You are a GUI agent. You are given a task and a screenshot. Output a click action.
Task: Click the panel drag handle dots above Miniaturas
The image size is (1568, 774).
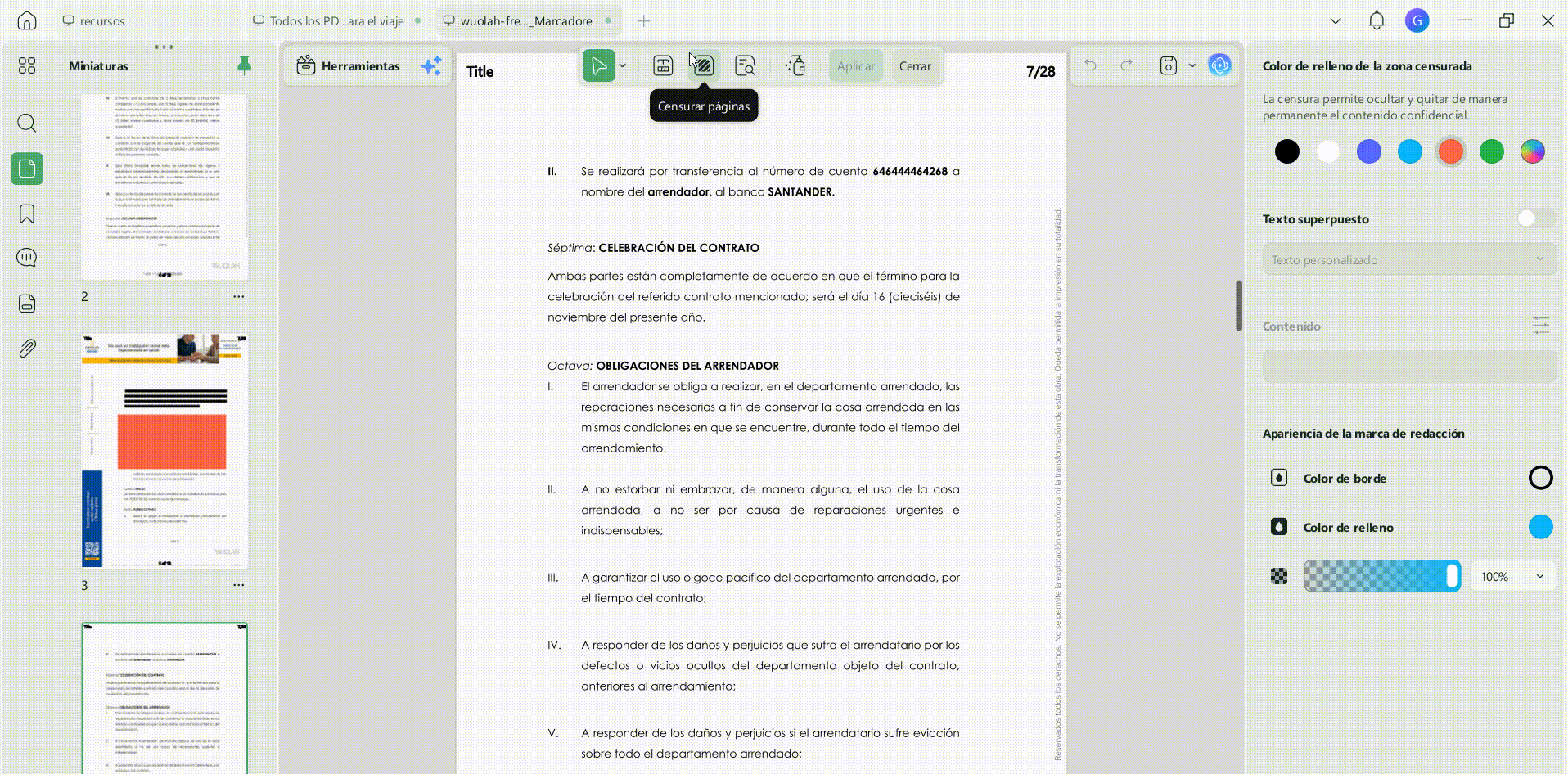(164, 47)
